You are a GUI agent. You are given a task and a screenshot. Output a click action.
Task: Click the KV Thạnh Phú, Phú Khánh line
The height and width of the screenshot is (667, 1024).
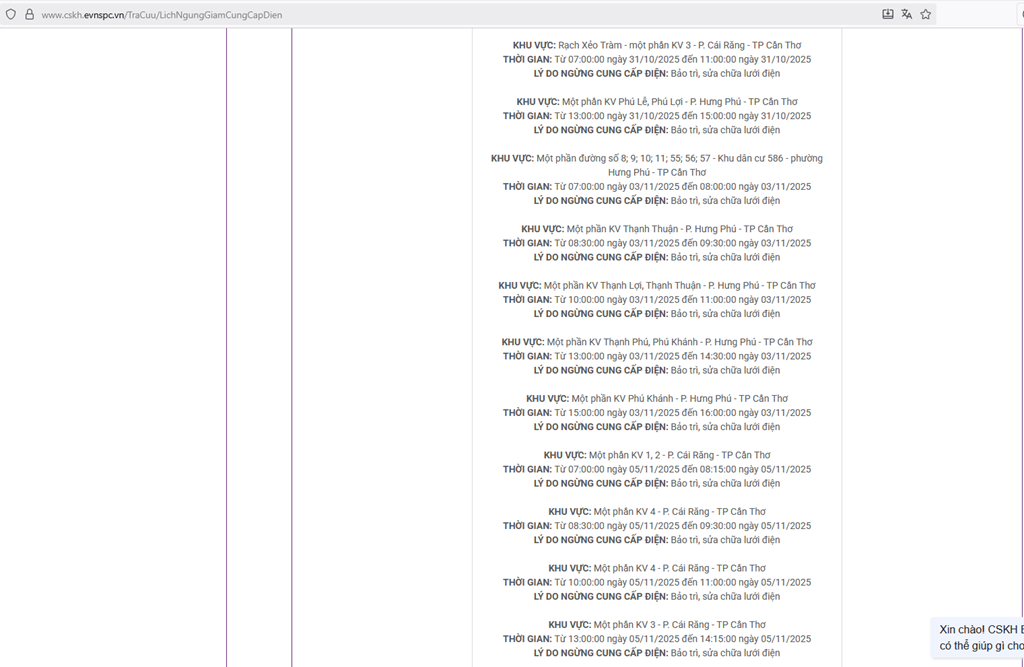(x=657, y=342)
